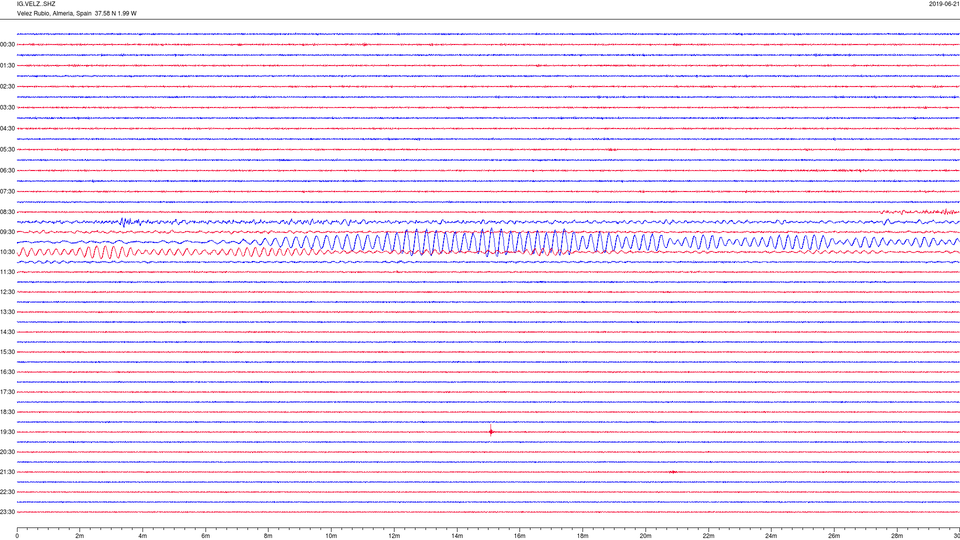Screen dimensions: 960x540
Task: Click the 2m axis tick label
Action: tap(80, 536)
